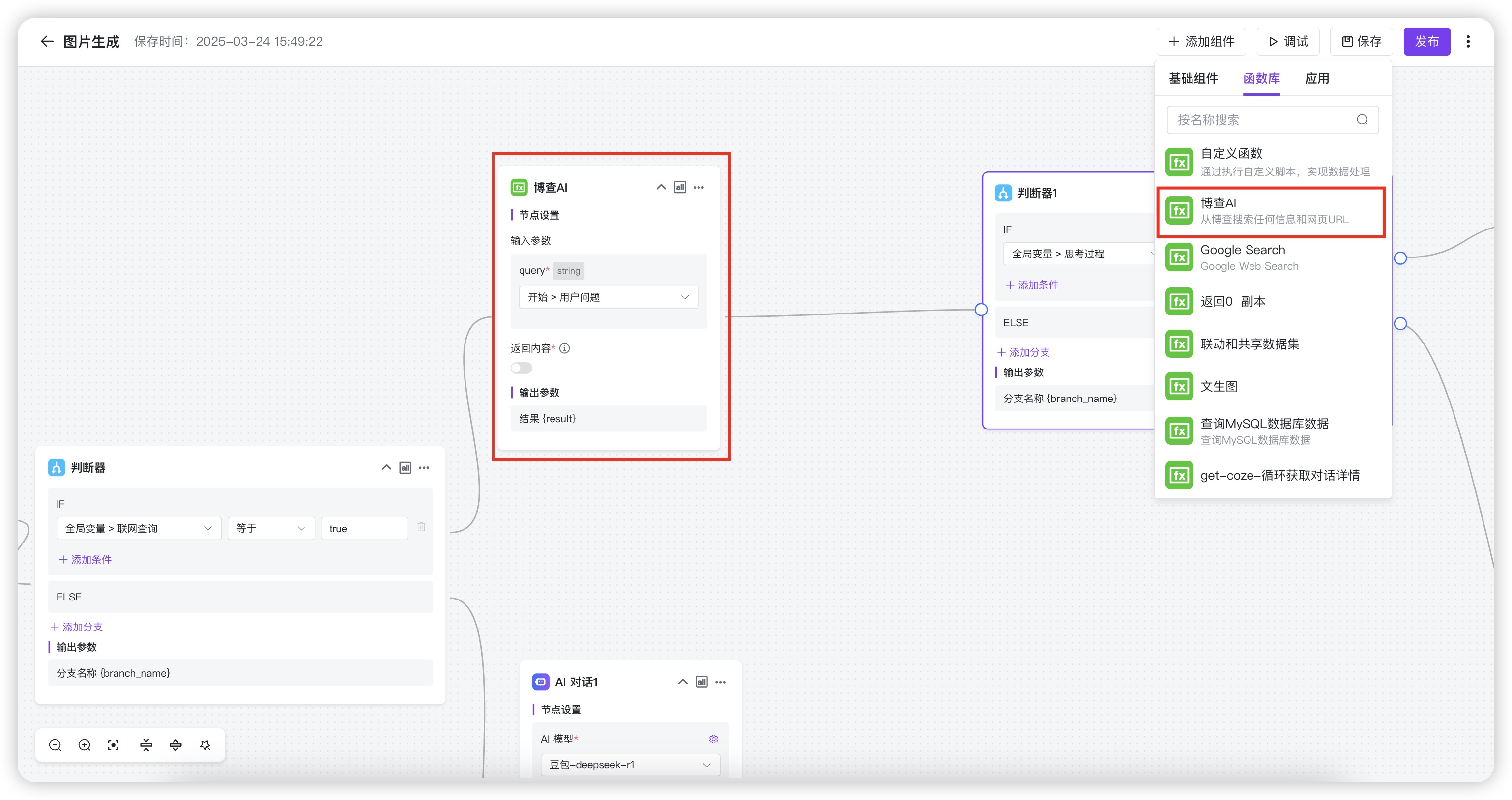The height and width of the screenshot is (800, 1512).
Task: Collapse the 判断器 node with chevron
Action: [x=386, y=468]
